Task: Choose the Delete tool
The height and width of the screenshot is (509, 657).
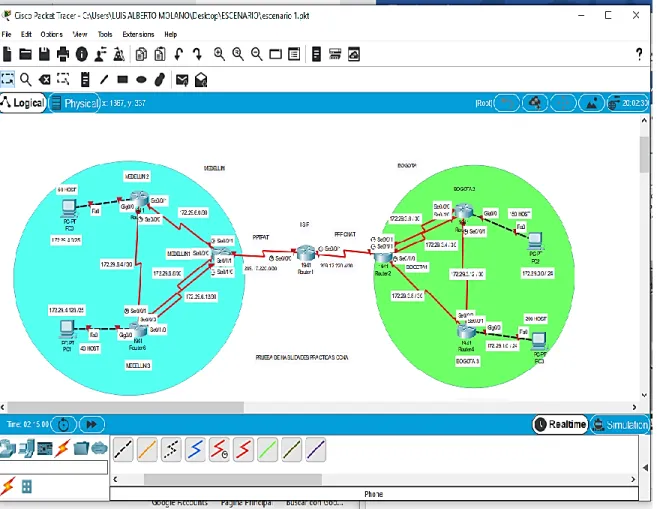Action: (44, 79)
